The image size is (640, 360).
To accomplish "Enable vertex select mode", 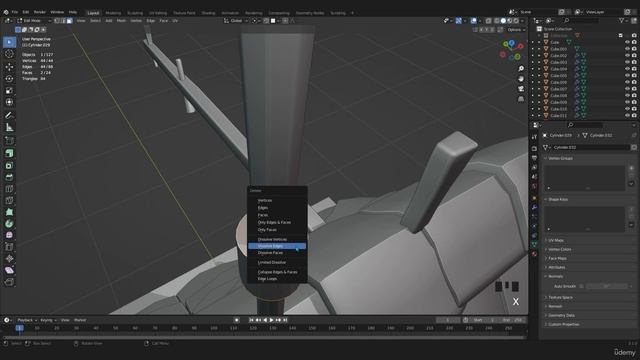I will point(57,20).
